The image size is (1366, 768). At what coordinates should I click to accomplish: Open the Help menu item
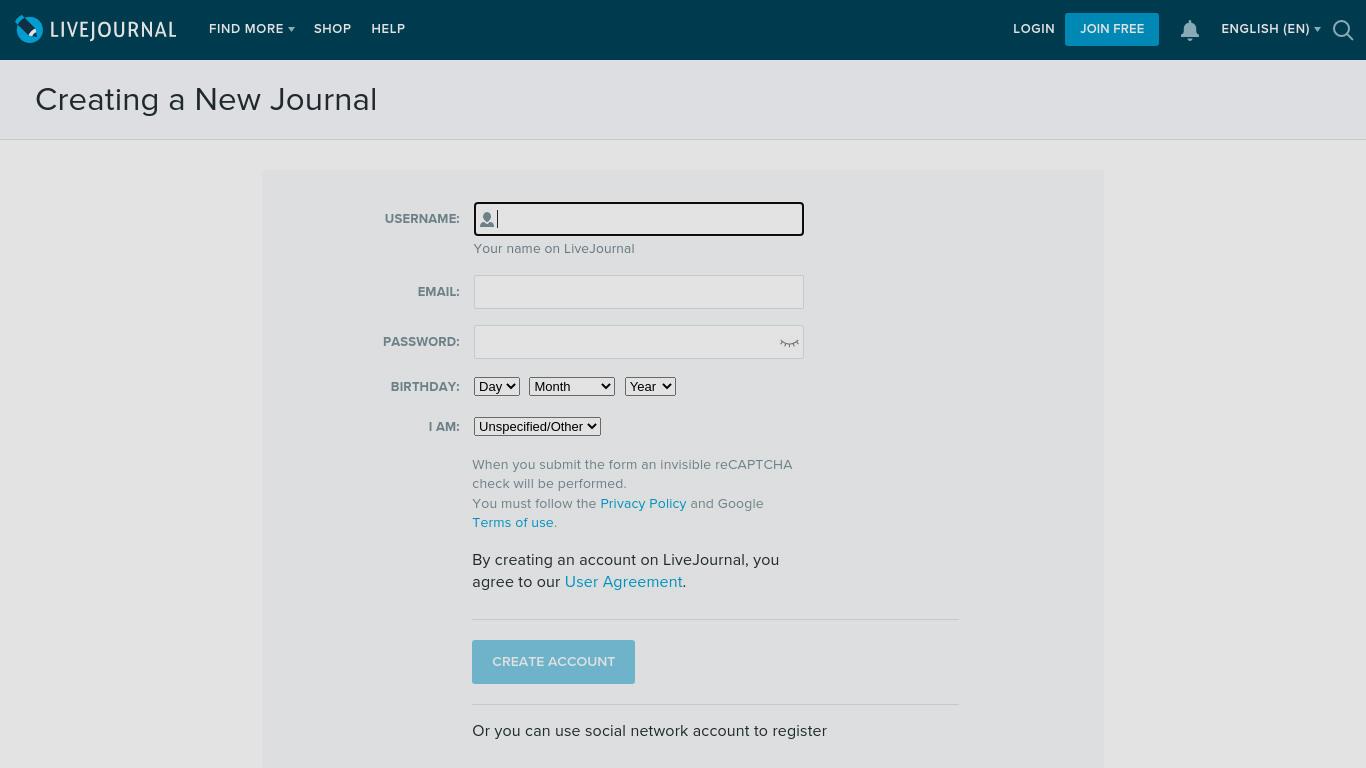(388, 29)
